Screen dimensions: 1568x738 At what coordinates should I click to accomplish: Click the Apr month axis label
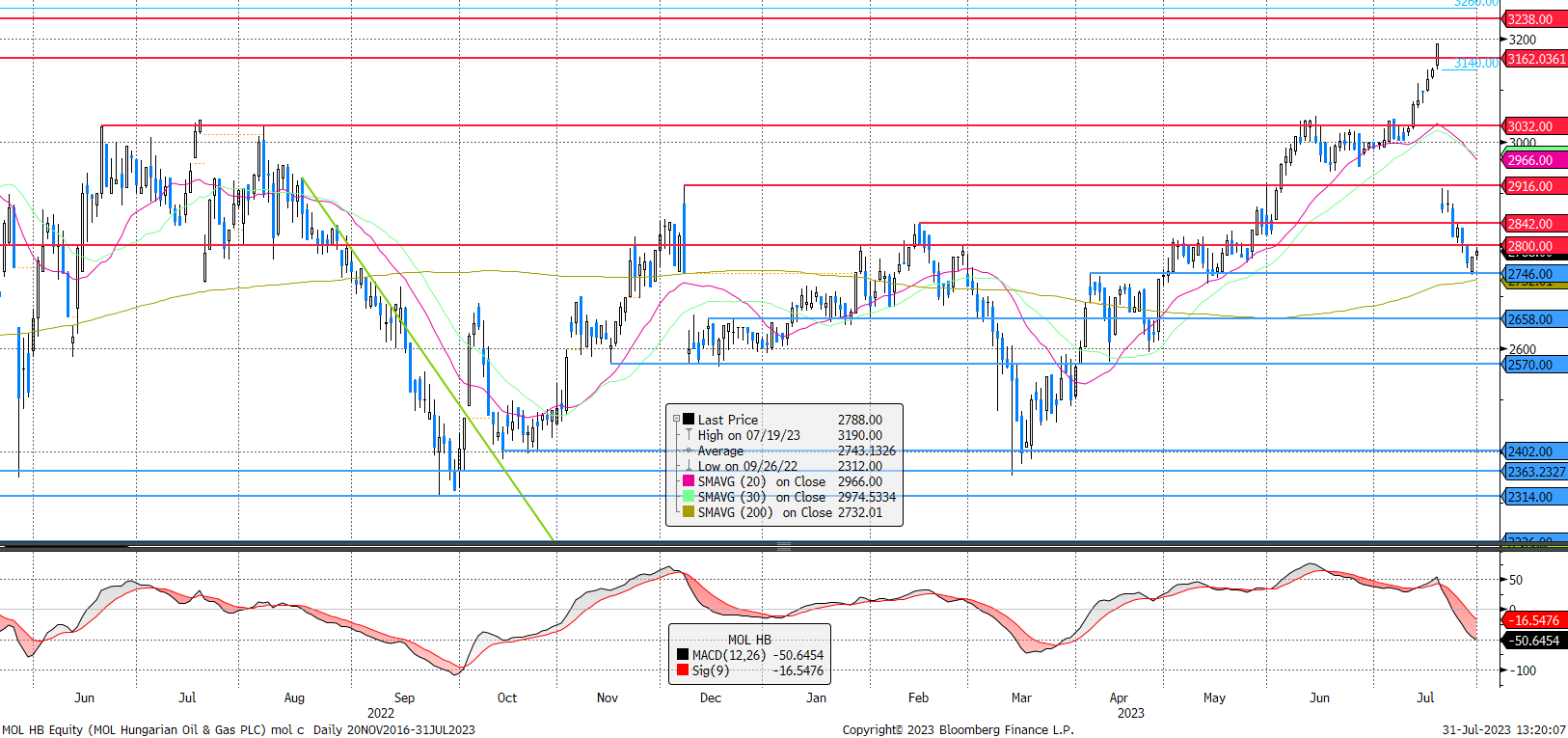coord(1119,697)
